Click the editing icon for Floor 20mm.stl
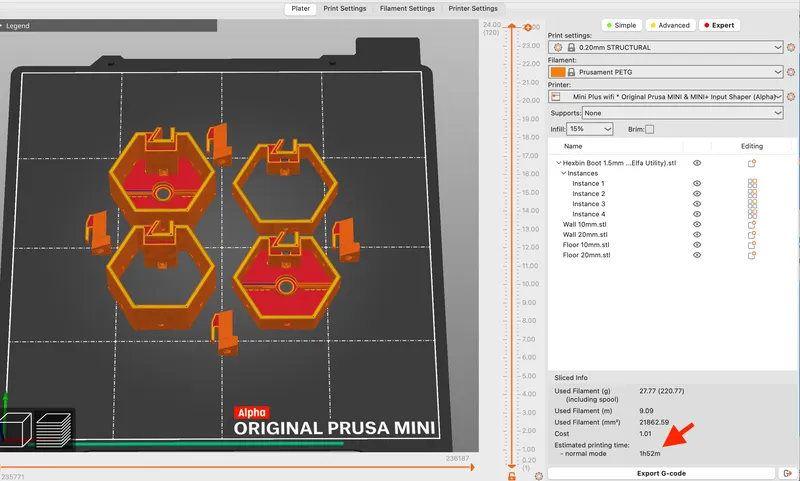This screenshot has height=481, width=800. coord(752,255)
